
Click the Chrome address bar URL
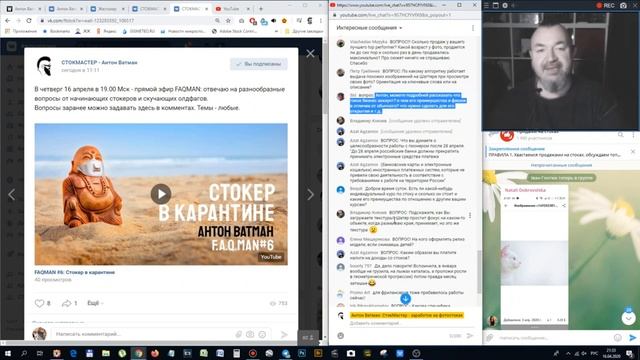tap(92, 20)
